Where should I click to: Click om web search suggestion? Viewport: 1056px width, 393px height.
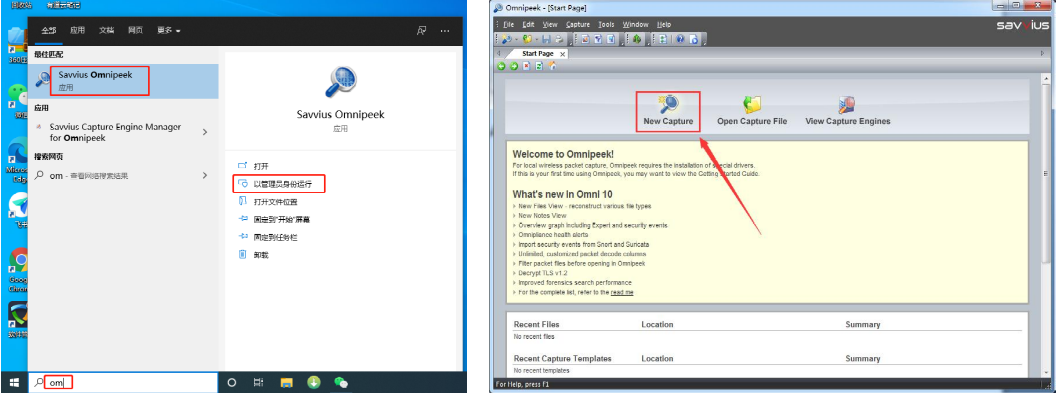click(x=123, y=176)
